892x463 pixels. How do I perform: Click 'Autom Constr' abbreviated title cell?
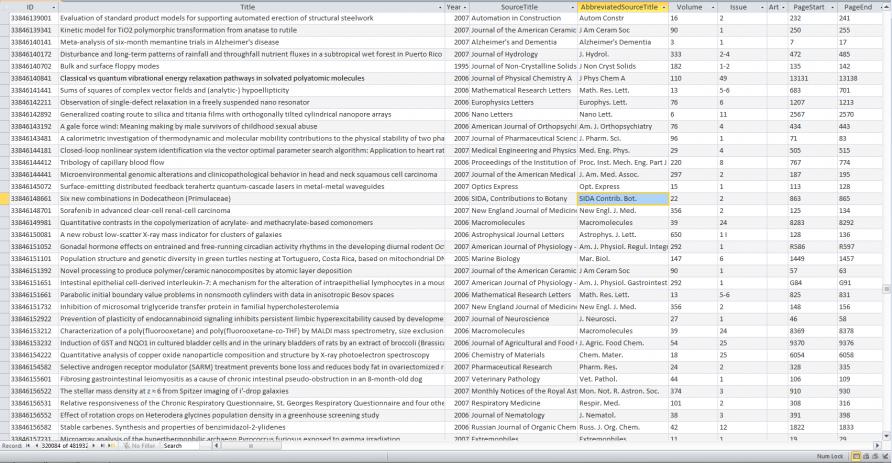(622, 18)
